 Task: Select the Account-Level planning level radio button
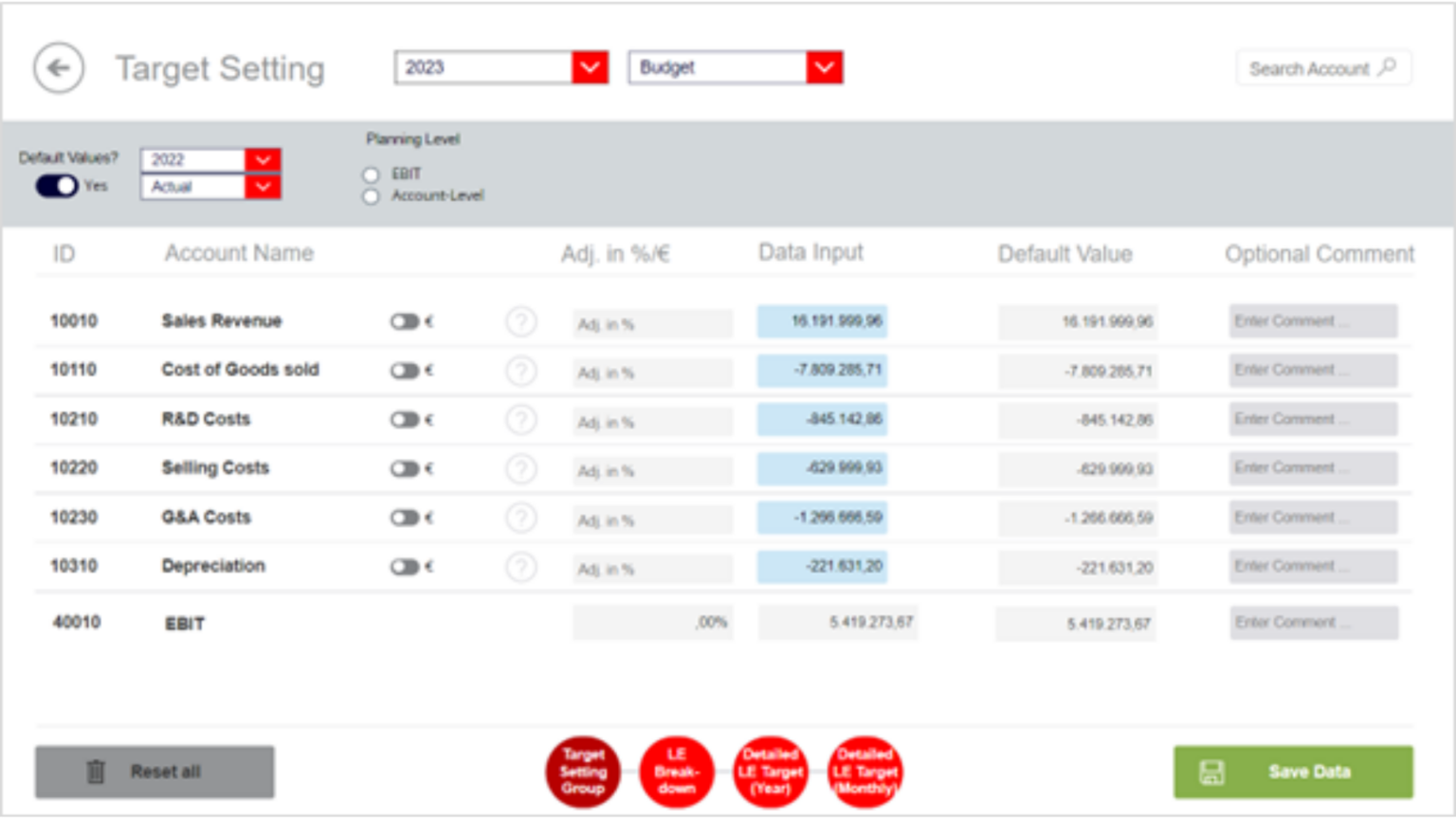[x=370, y=196]
